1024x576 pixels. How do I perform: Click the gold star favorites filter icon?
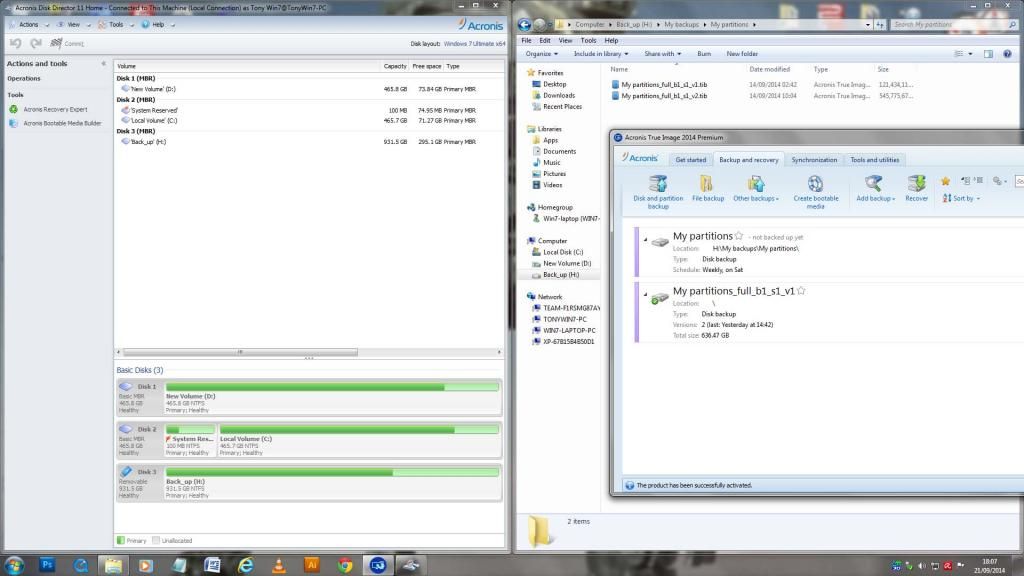(945, 181)
